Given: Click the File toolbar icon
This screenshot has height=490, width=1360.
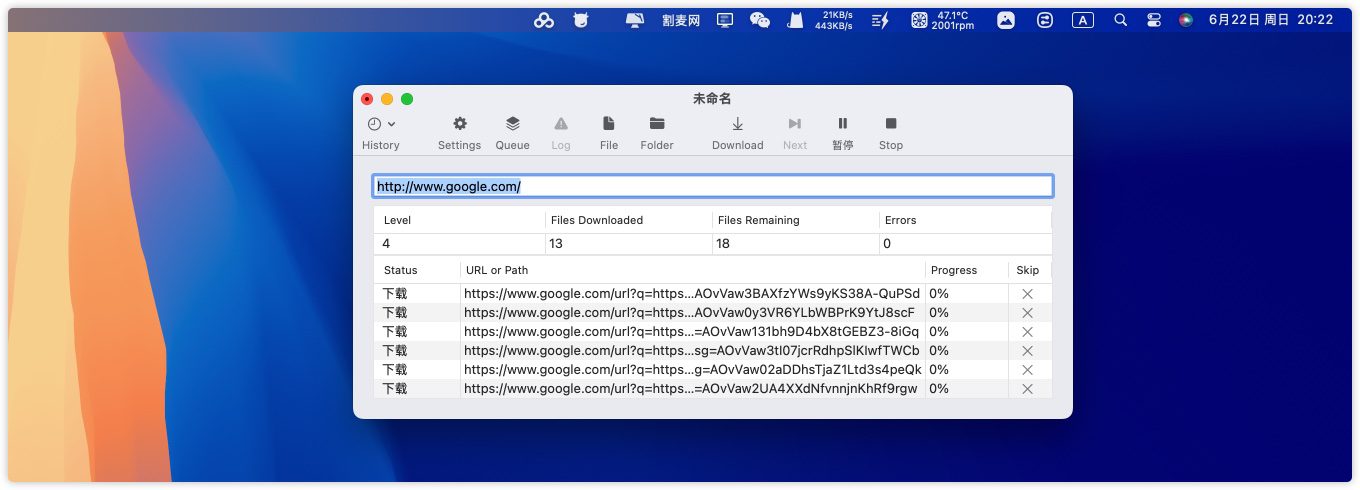Looking at the screenshot, I should (608, 123).
